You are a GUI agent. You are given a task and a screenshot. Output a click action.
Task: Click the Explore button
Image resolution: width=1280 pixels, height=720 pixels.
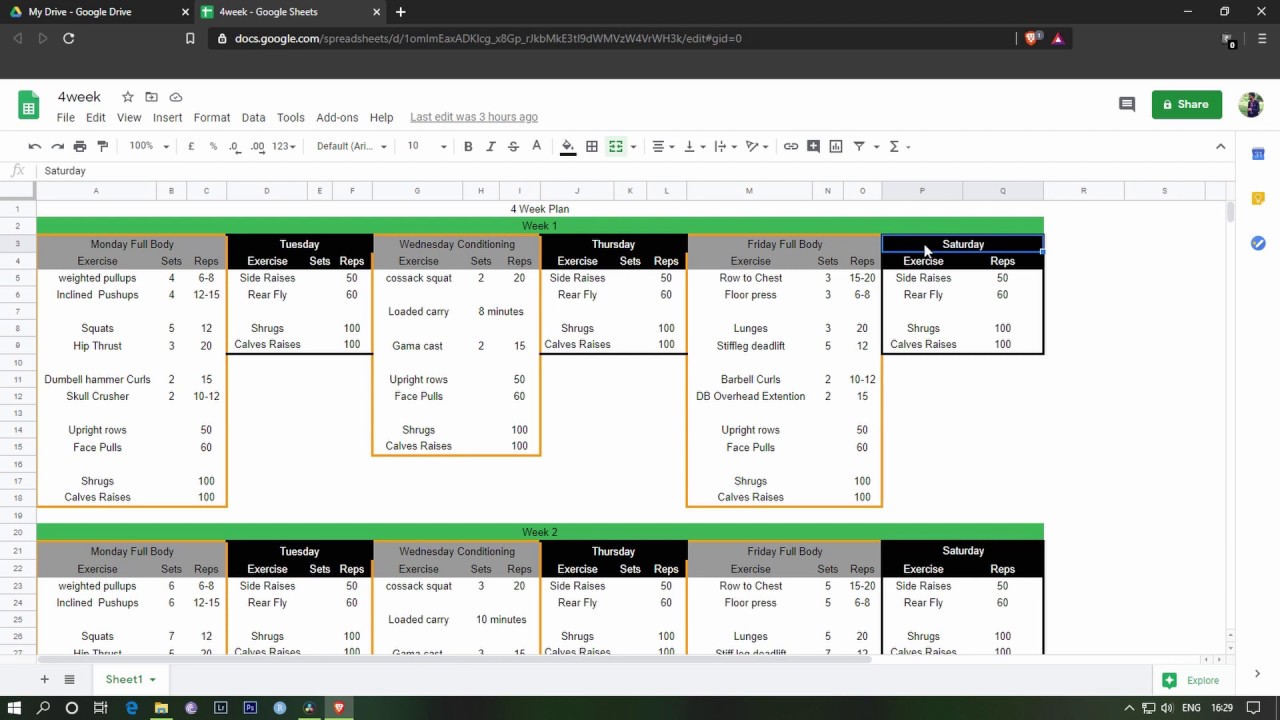pos(1190,680)
